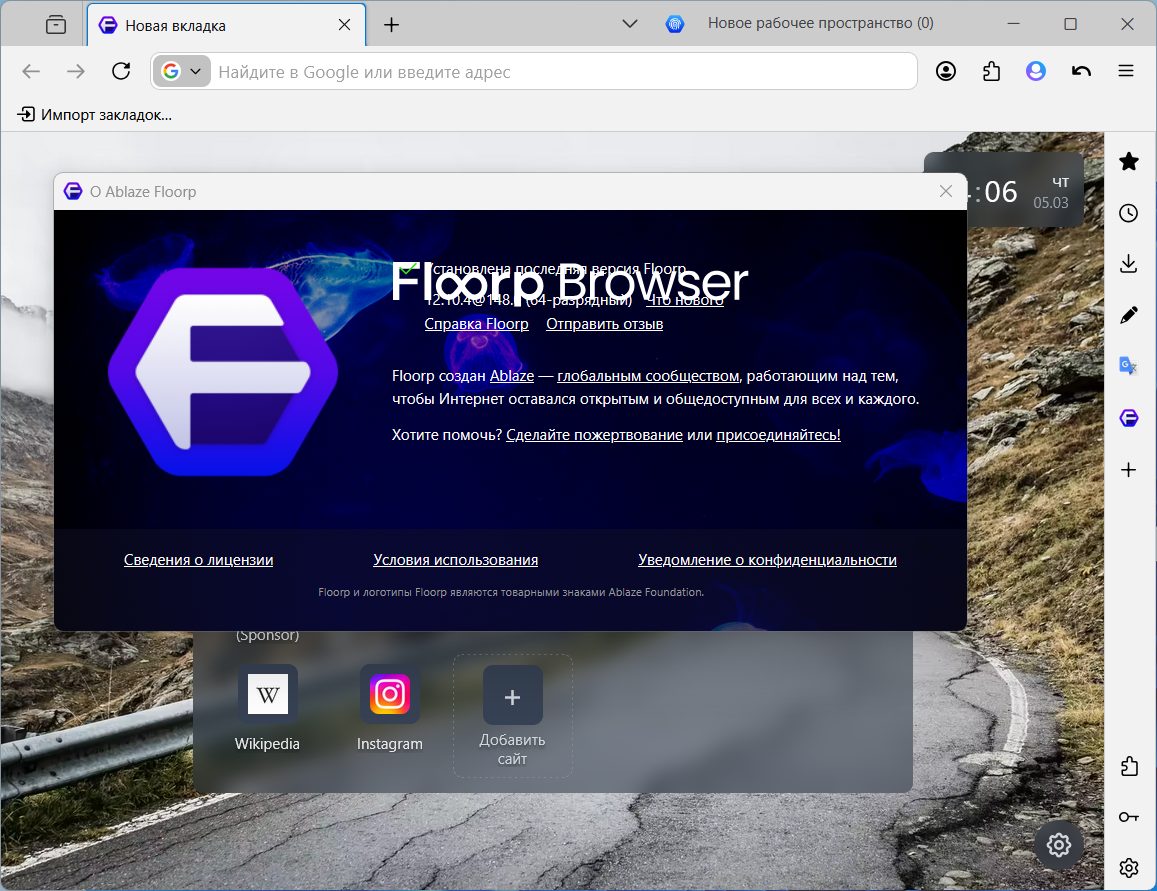1157x891 pixels.
Task: Expand the Google search engine dropdown
Action: [x=182, y=72]
